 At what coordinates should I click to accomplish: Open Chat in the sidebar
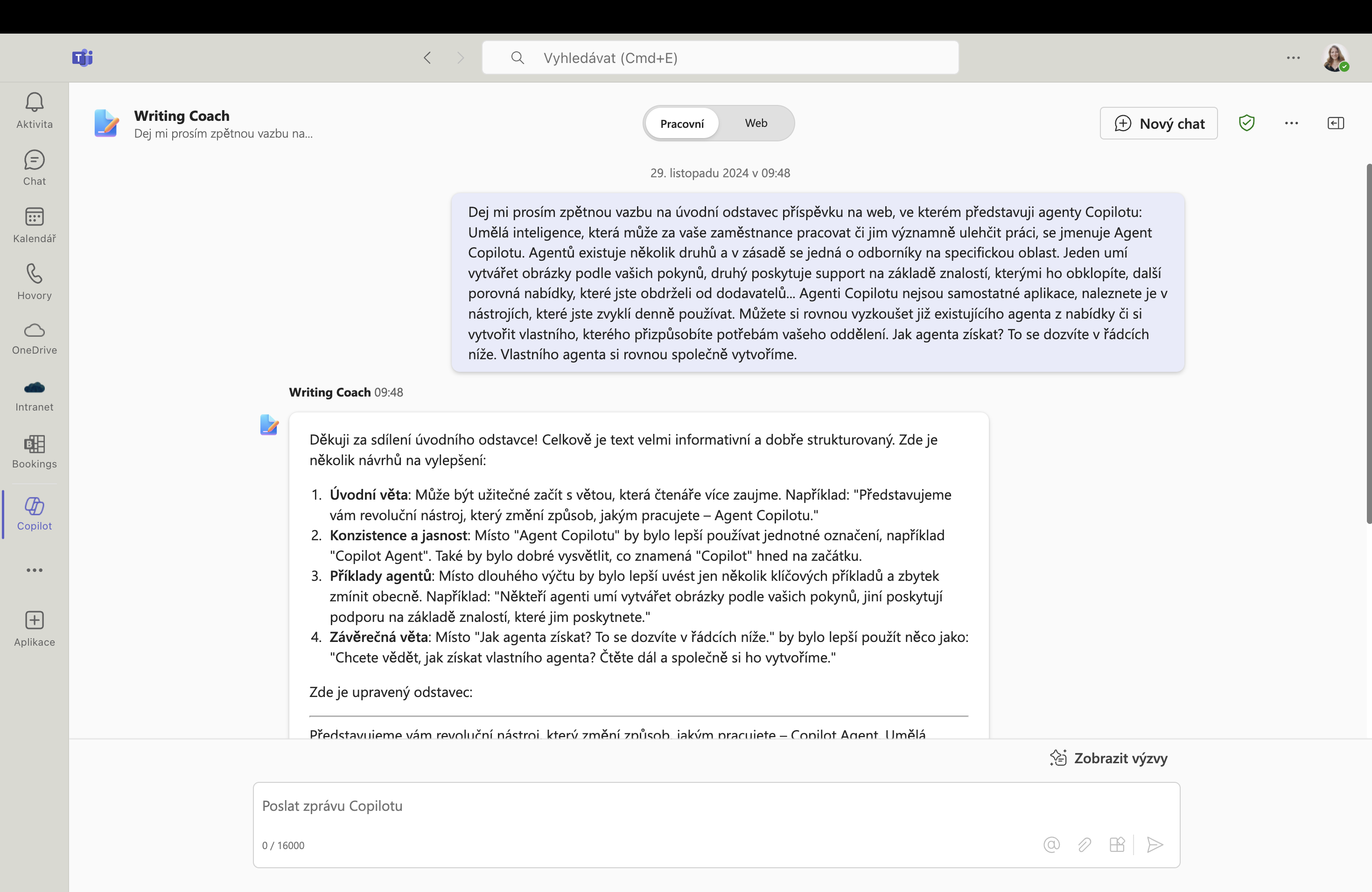35,167
